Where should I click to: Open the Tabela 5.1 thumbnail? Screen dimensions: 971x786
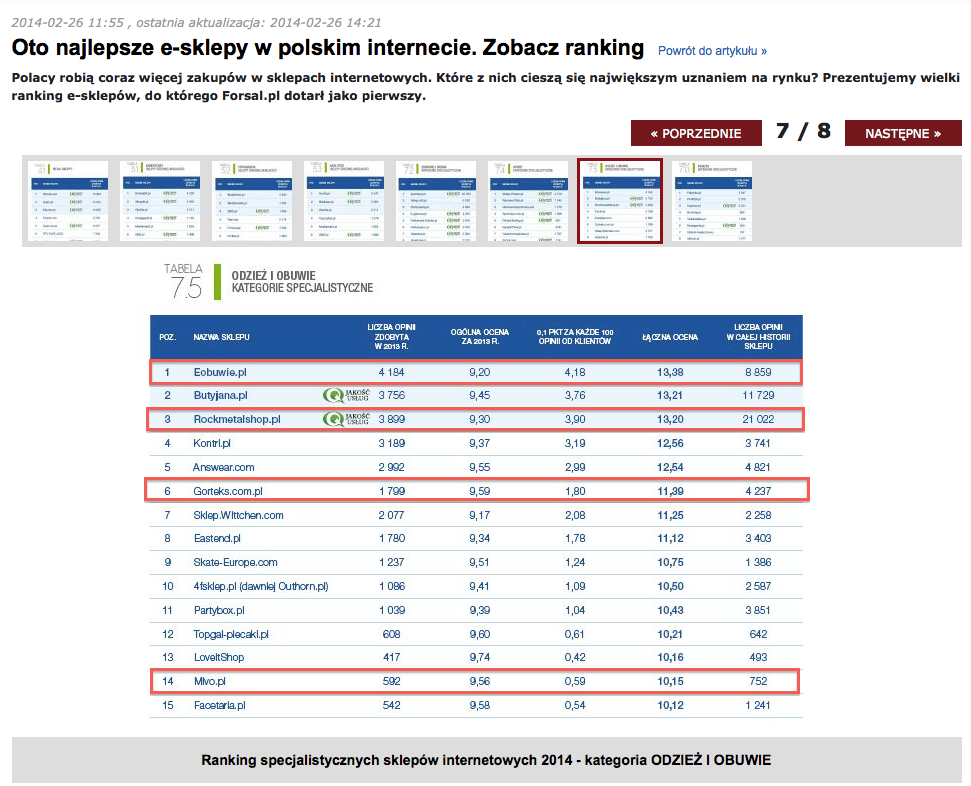(x=160, y=201)
